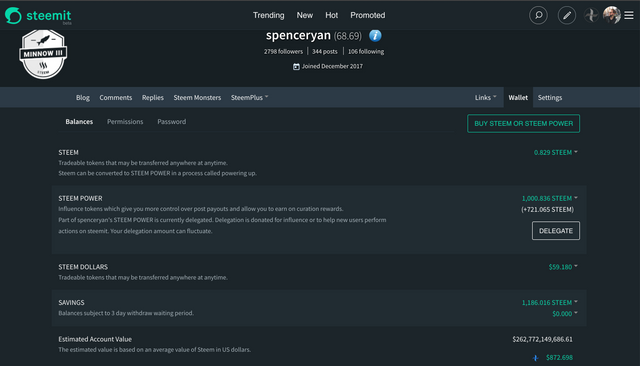Click the Delegate button

[x=556, y=231]
